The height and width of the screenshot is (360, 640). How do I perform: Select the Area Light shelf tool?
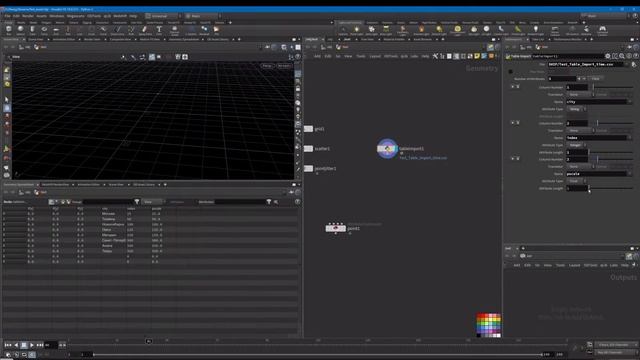[x=386, y=30]
